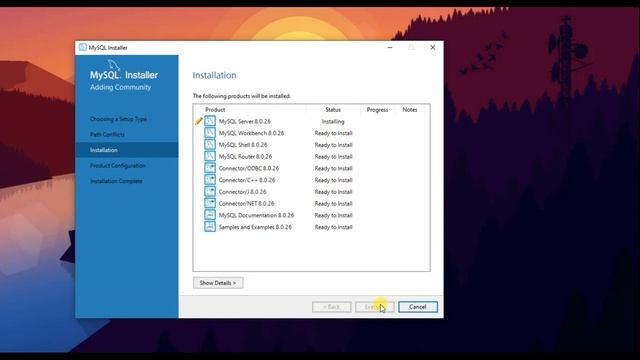Select the Connector/C++ 8.0.26 row text
This screenshot has width=640, height=360.
pyautogui.click(x=247, y=180)
